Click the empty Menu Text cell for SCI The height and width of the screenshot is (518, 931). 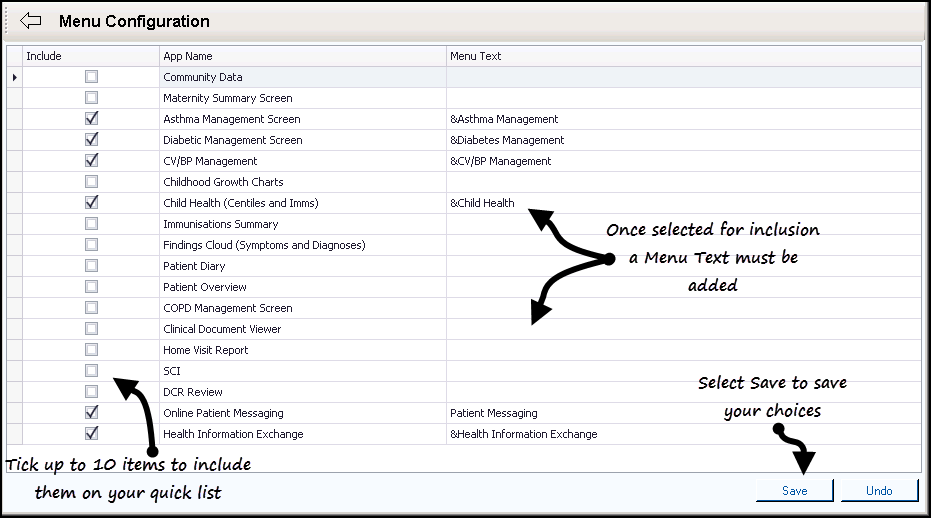[683, 371]
